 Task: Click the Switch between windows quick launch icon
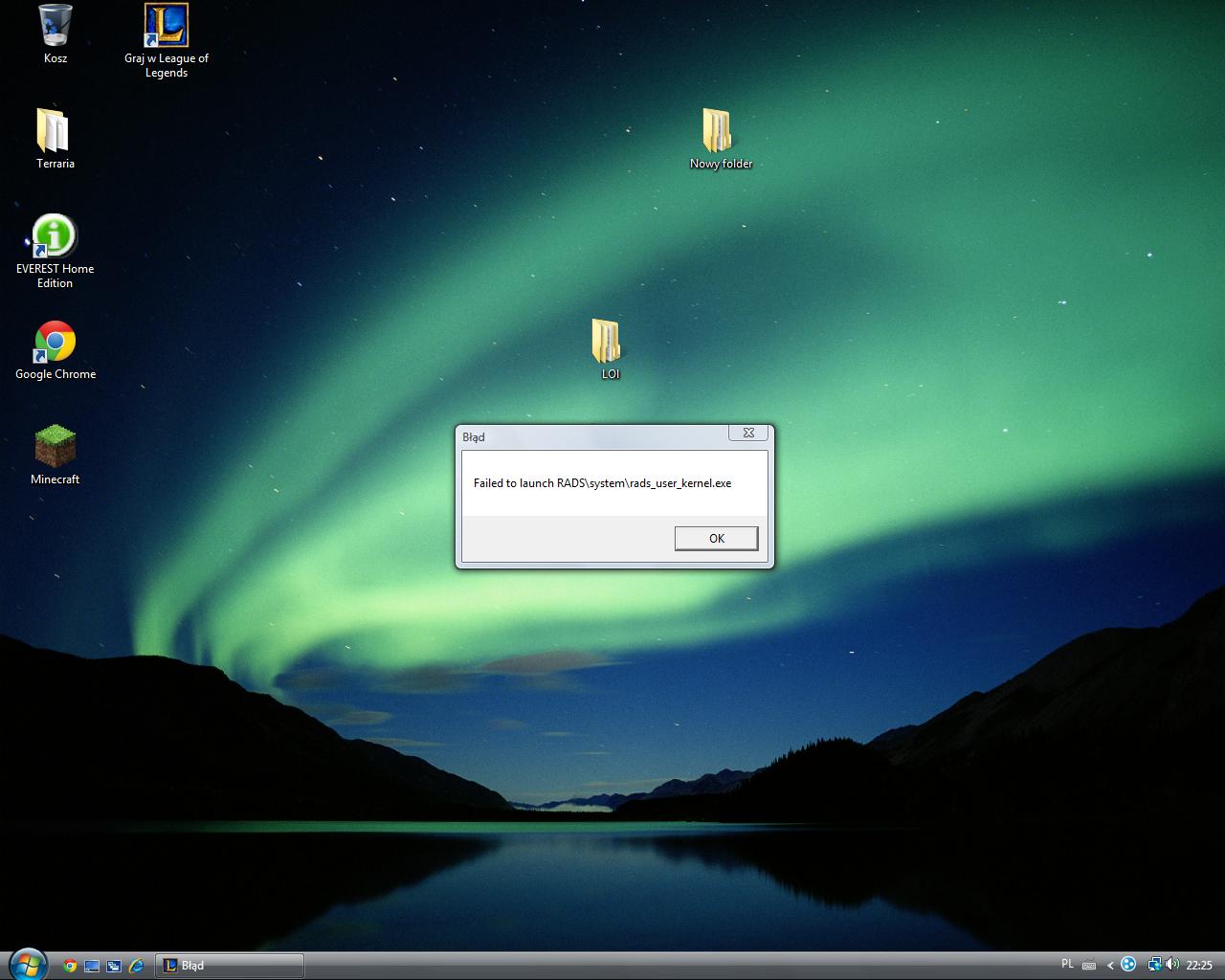coord(114,966)
